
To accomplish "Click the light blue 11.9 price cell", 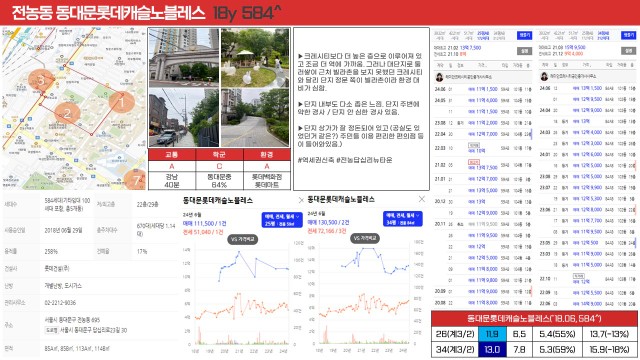I will pyautogui.click(x=492, y=334).
